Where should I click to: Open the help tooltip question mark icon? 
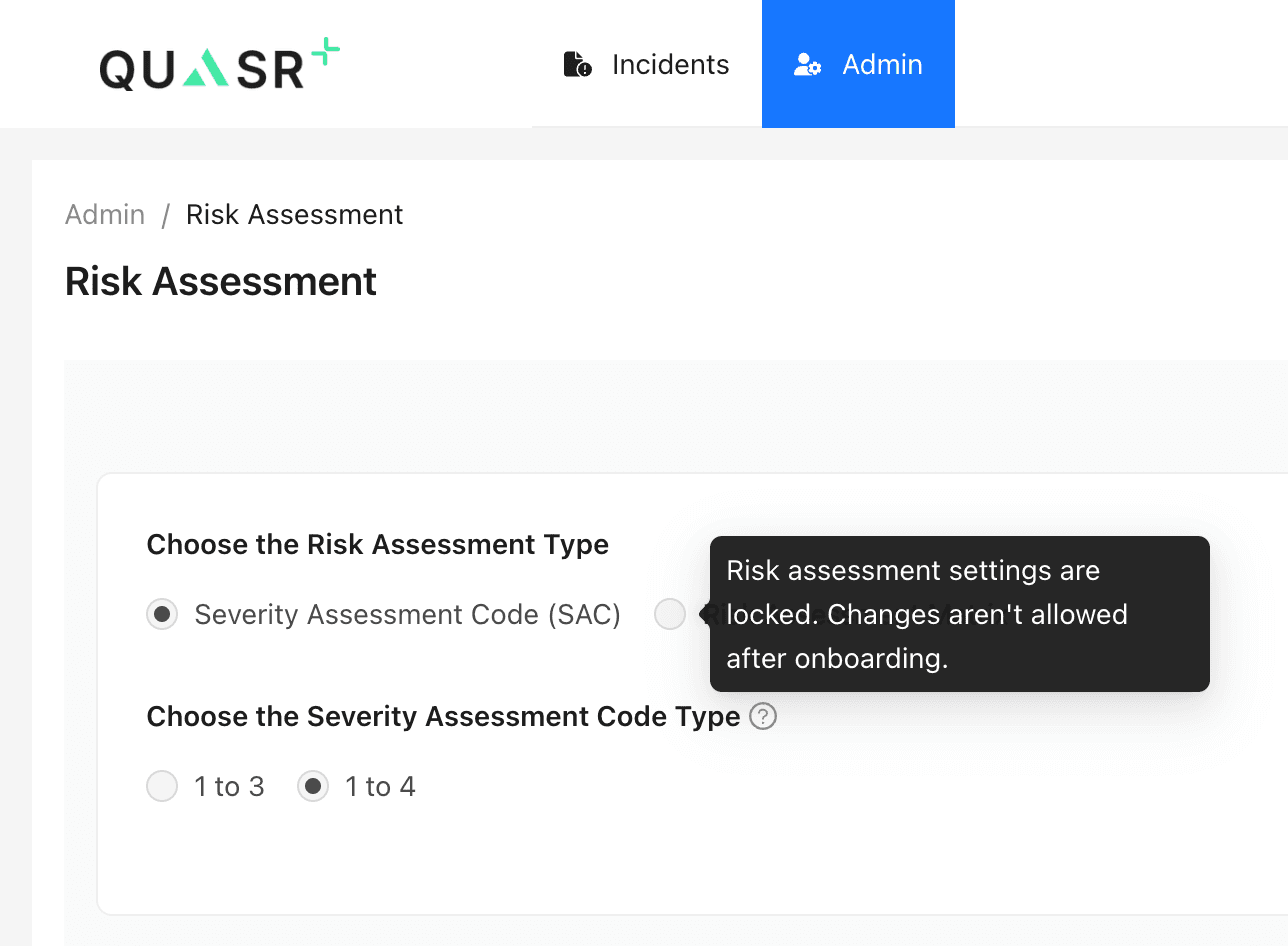pos(762,716)
